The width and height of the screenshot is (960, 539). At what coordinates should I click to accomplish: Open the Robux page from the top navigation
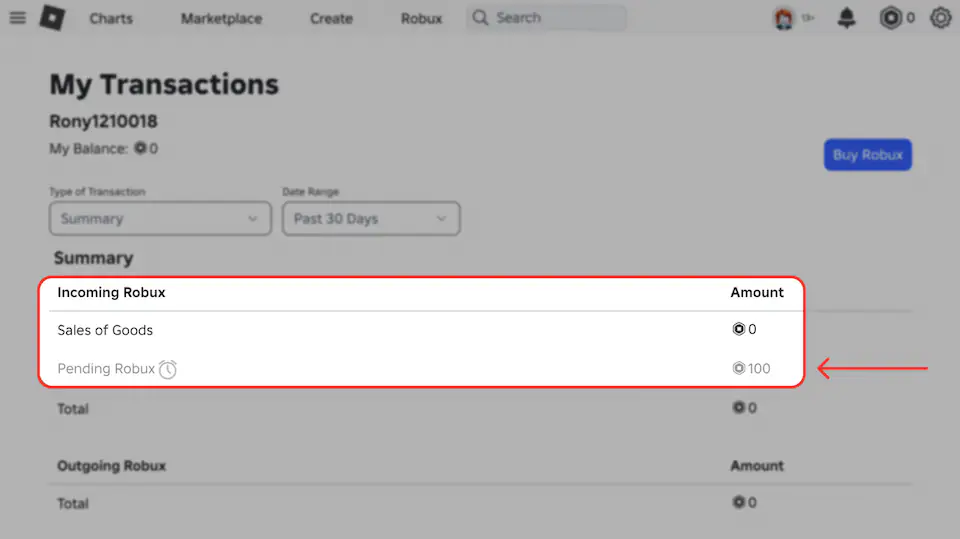pyautogui.click(x=421, y=19)
